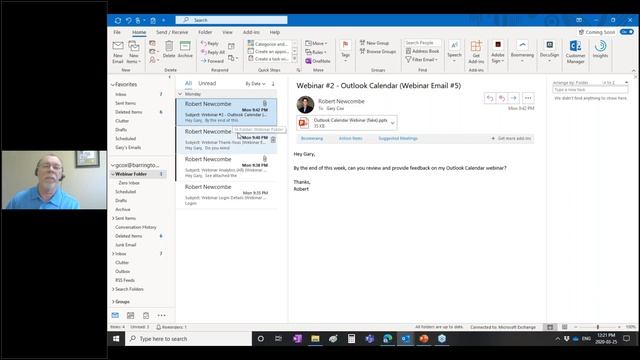Open Suggested Meetings in message bar

pos(398,138)
